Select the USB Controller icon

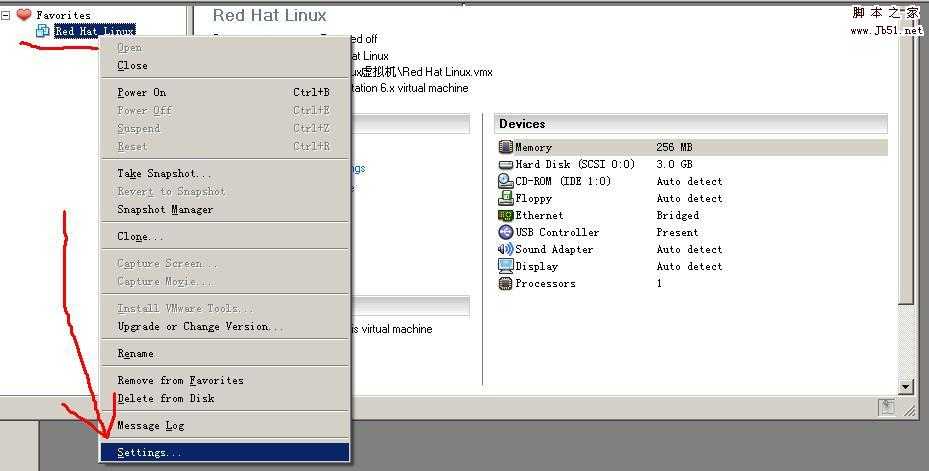pyautogui.click(x=505, y=232)
